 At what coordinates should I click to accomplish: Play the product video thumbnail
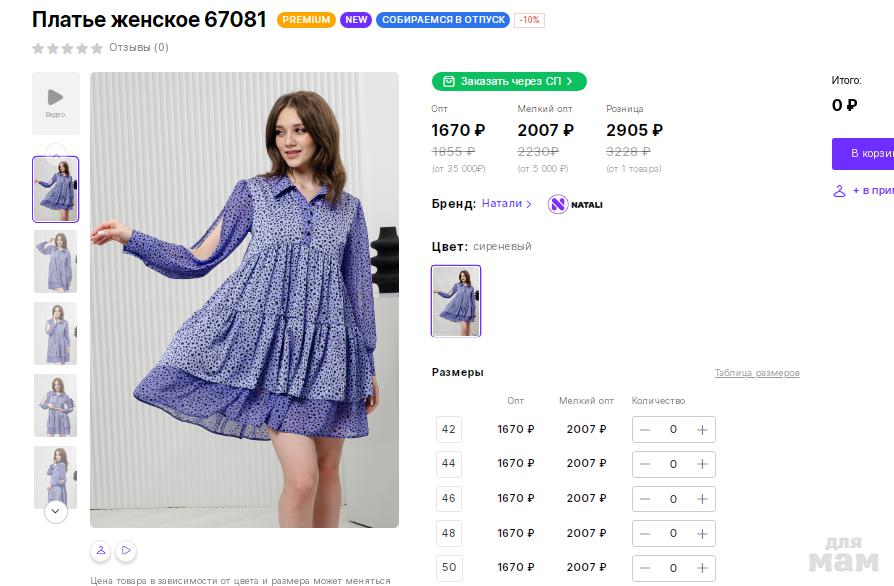click(55, 102)
